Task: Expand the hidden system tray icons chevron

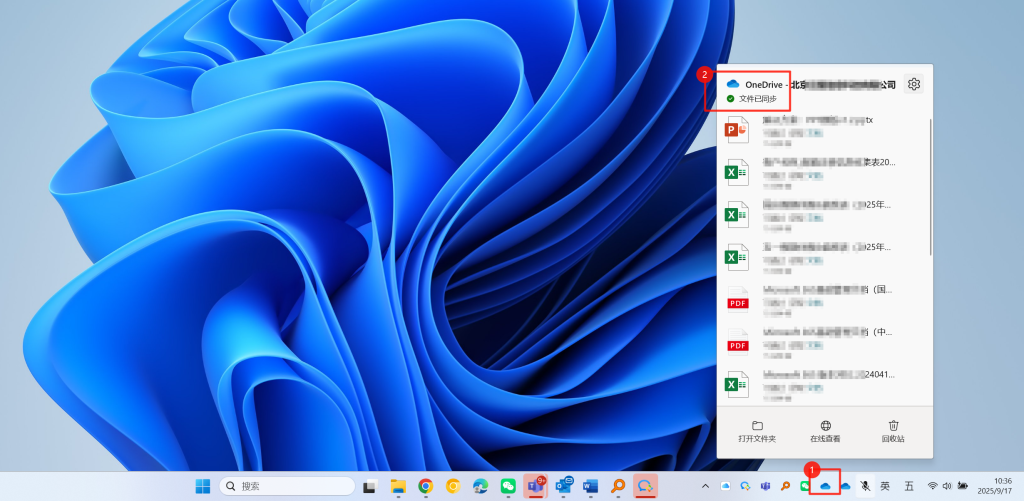Action: pyautogui.click(x=707, y=486)
